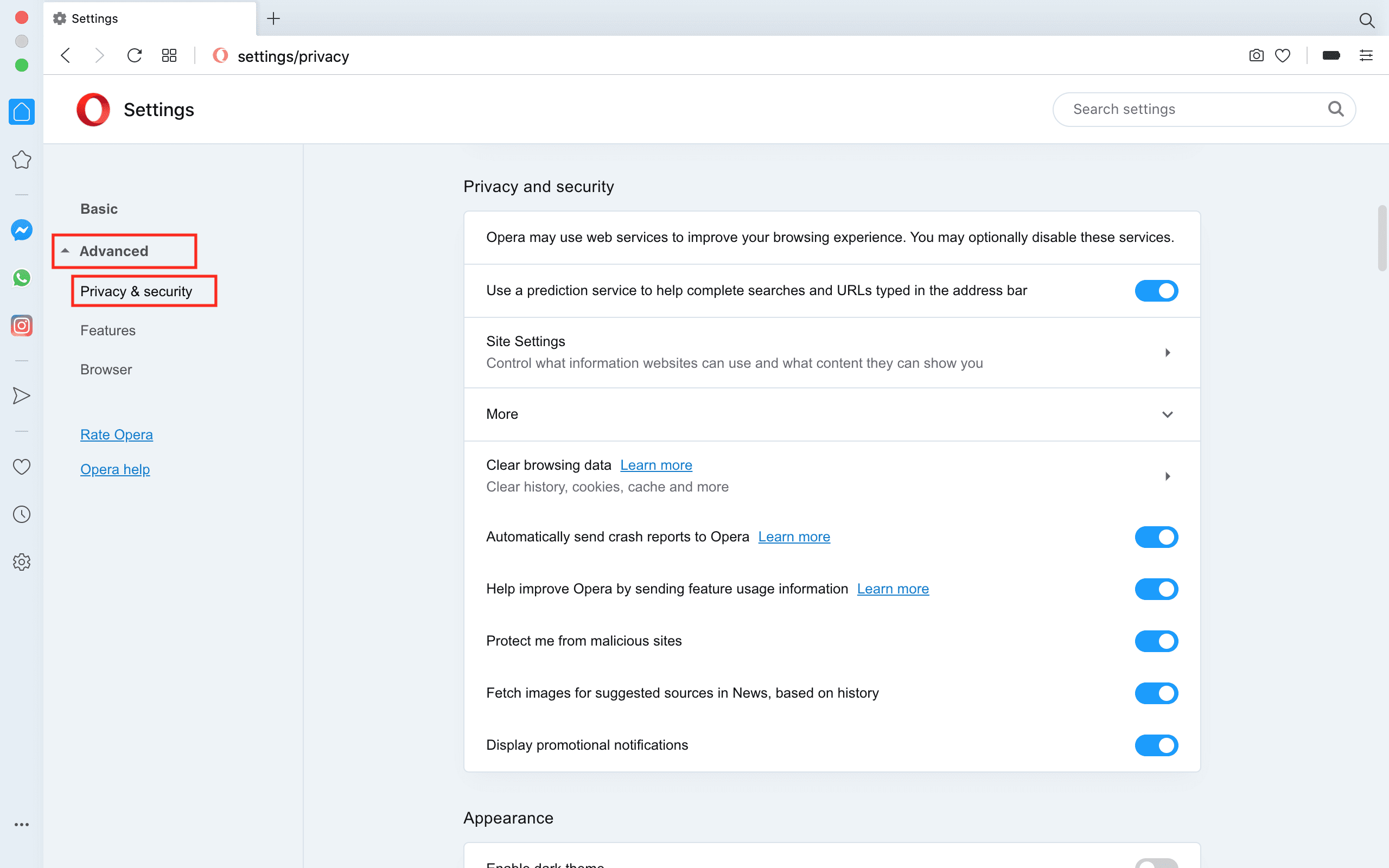The width and height of the screenshot is (1389, 868).
Task: Open WhatsApp sidebar panel
Action: (x=22, y=278)
